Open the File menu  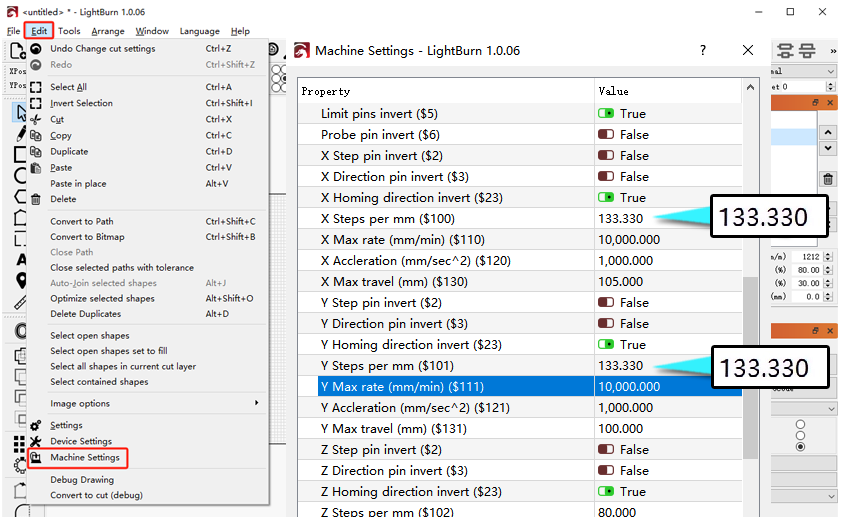13,31
